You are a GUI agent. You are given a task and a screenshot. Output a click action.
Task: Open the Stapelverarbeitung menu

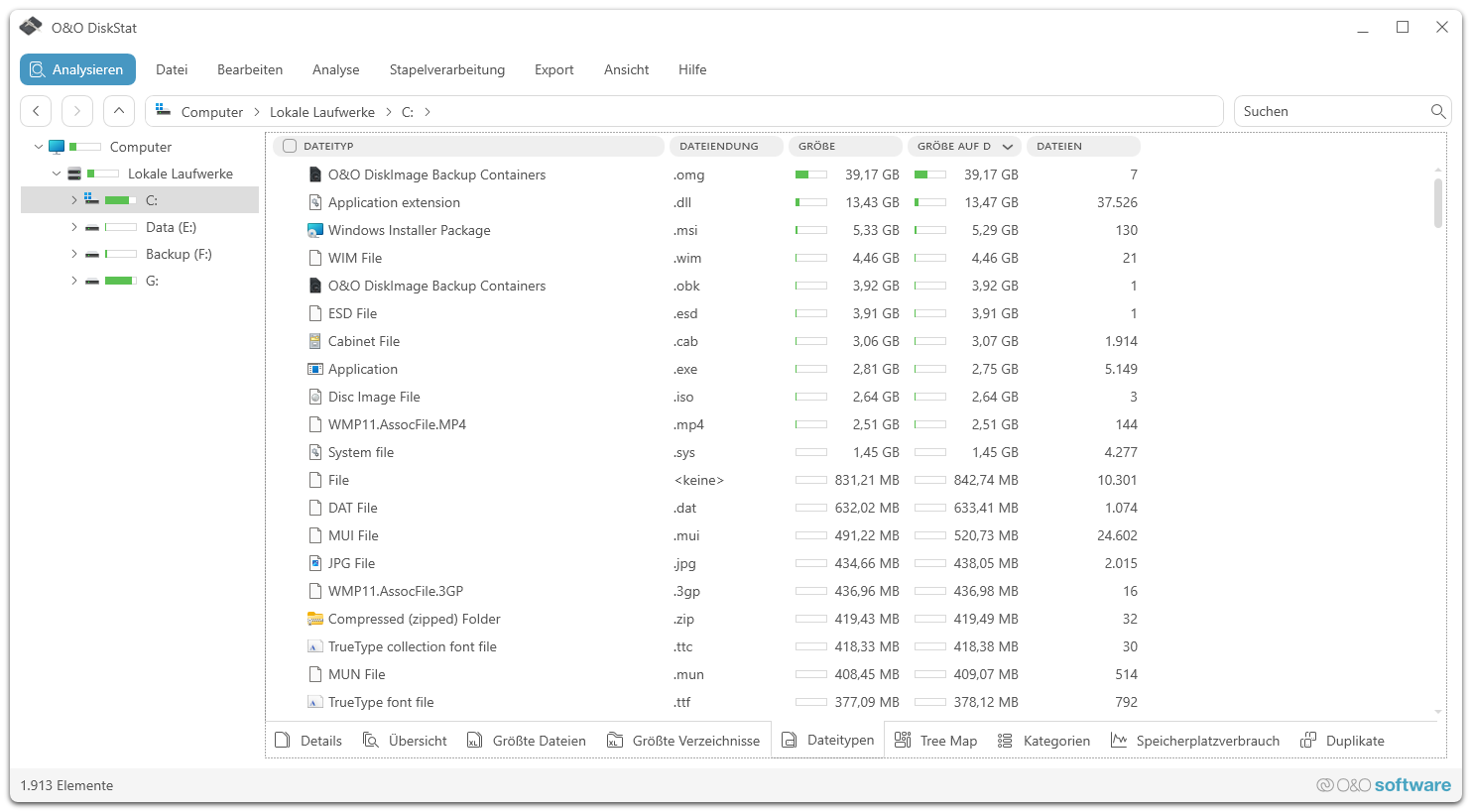pos(447,69)
